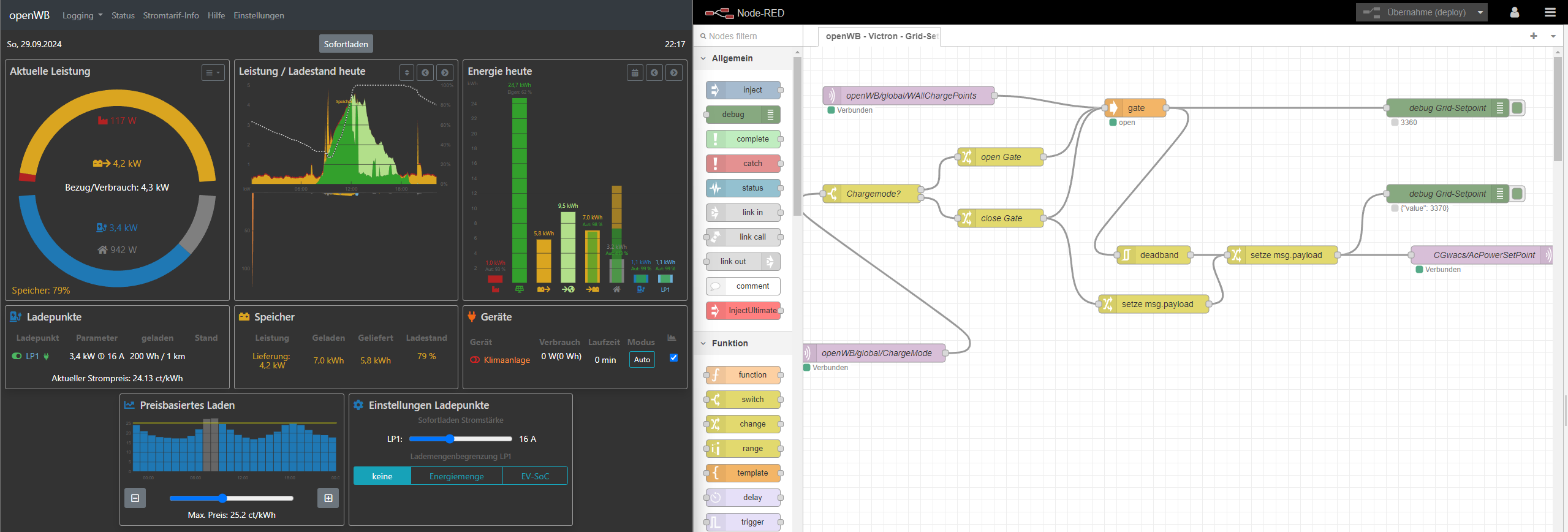Open the Node-RED hamburger main menu
This screenshot has width=1568, height=532.
pos(1550,12)
